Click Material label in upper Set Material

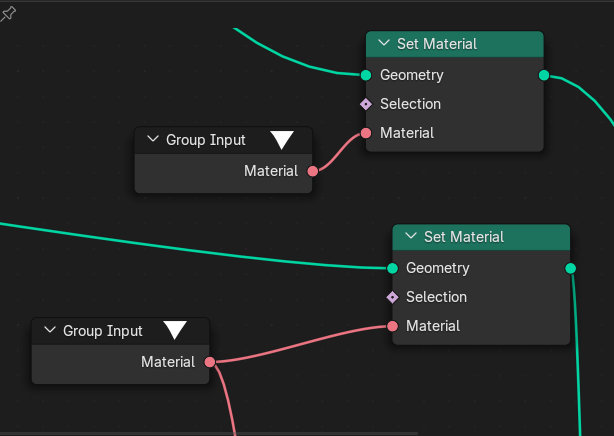pos(407,133)
